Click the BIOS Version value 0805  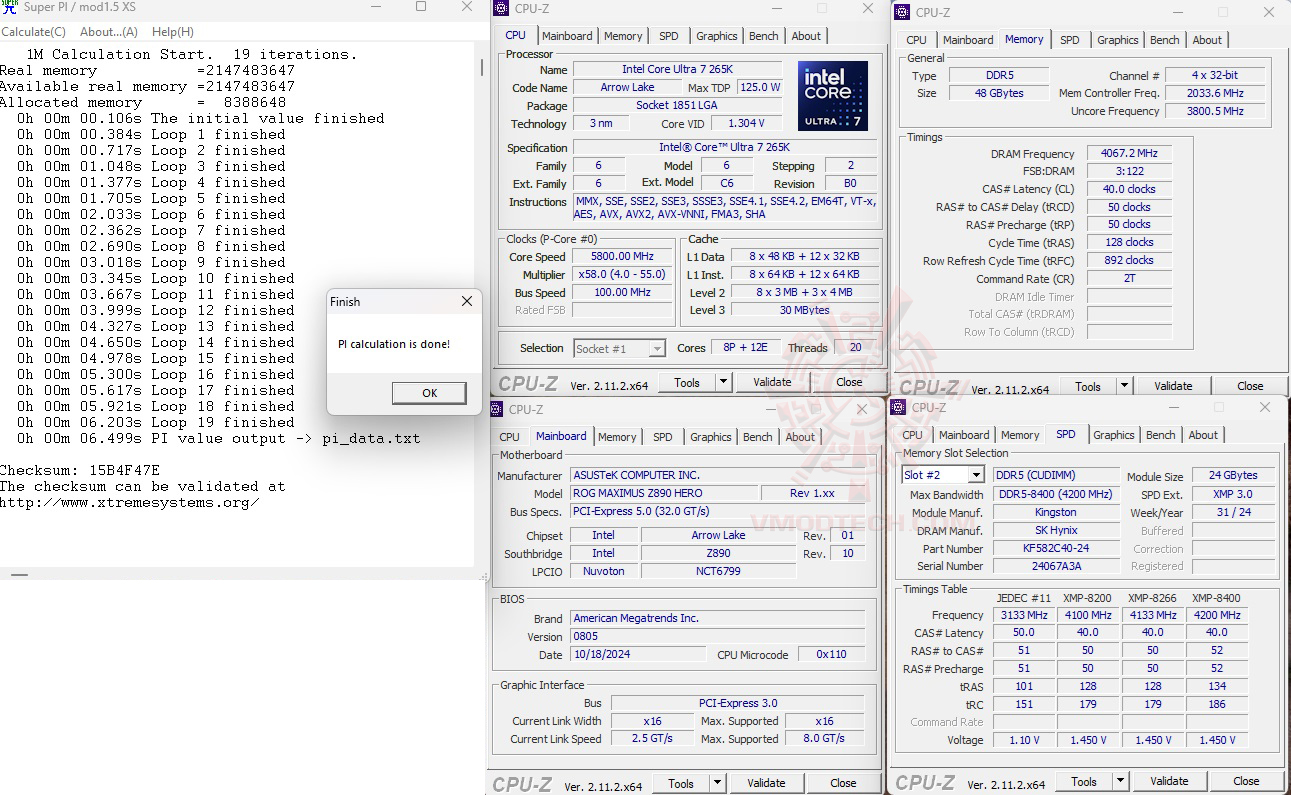pyautogui.click(x=718, y=637)
